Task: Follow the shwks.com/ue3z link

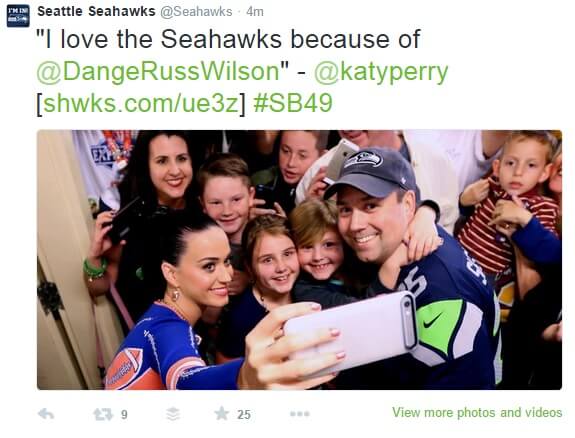Action: pos(141,103)
